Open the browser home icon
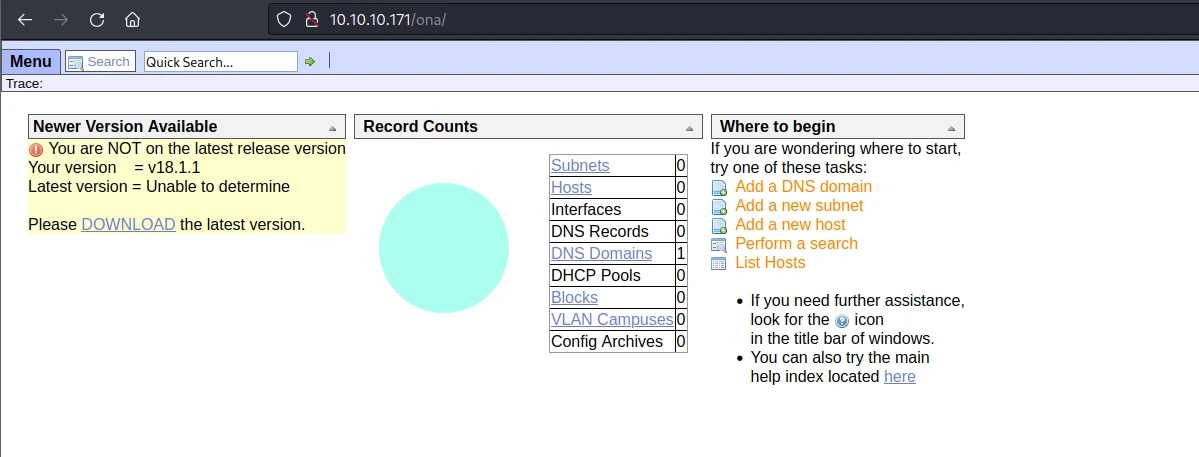1199x457 pixels. pos(132,20)
